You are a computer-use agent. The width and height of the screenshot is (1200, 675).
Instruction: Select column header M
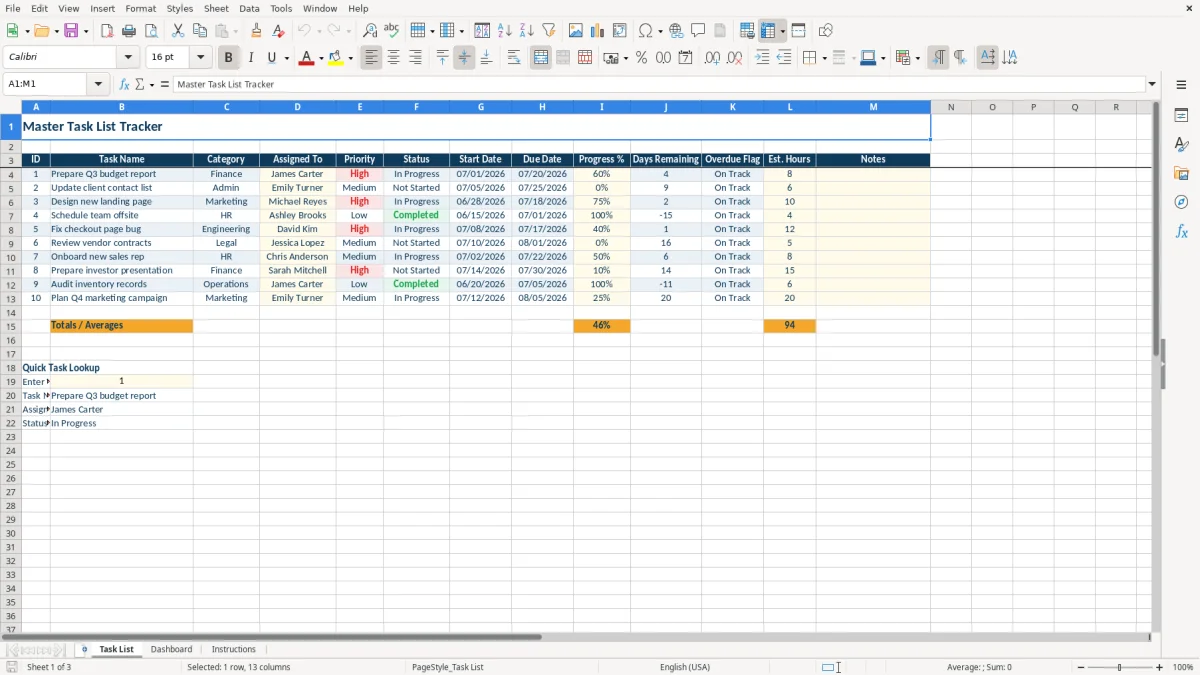(873, 106)
